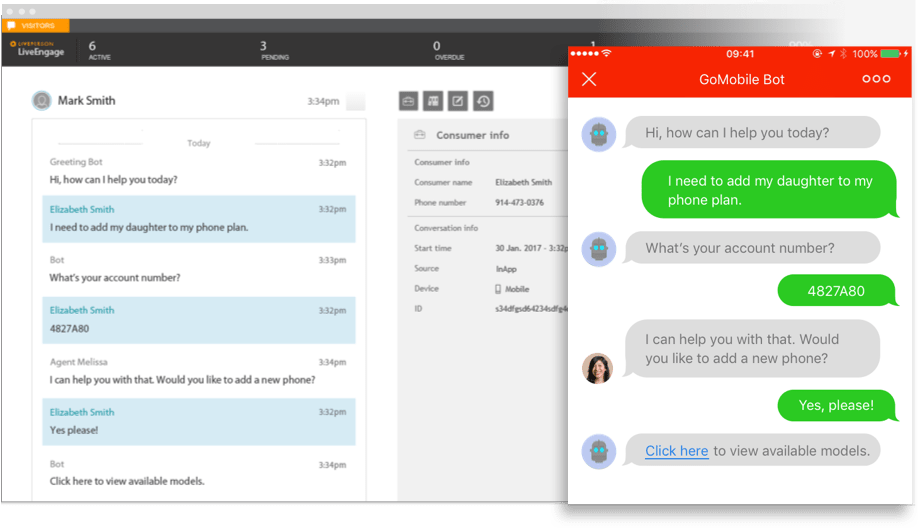The image size is (918, 528).
Task: Close the GoMobile Bot chat with X
Action: coord(589,79)
